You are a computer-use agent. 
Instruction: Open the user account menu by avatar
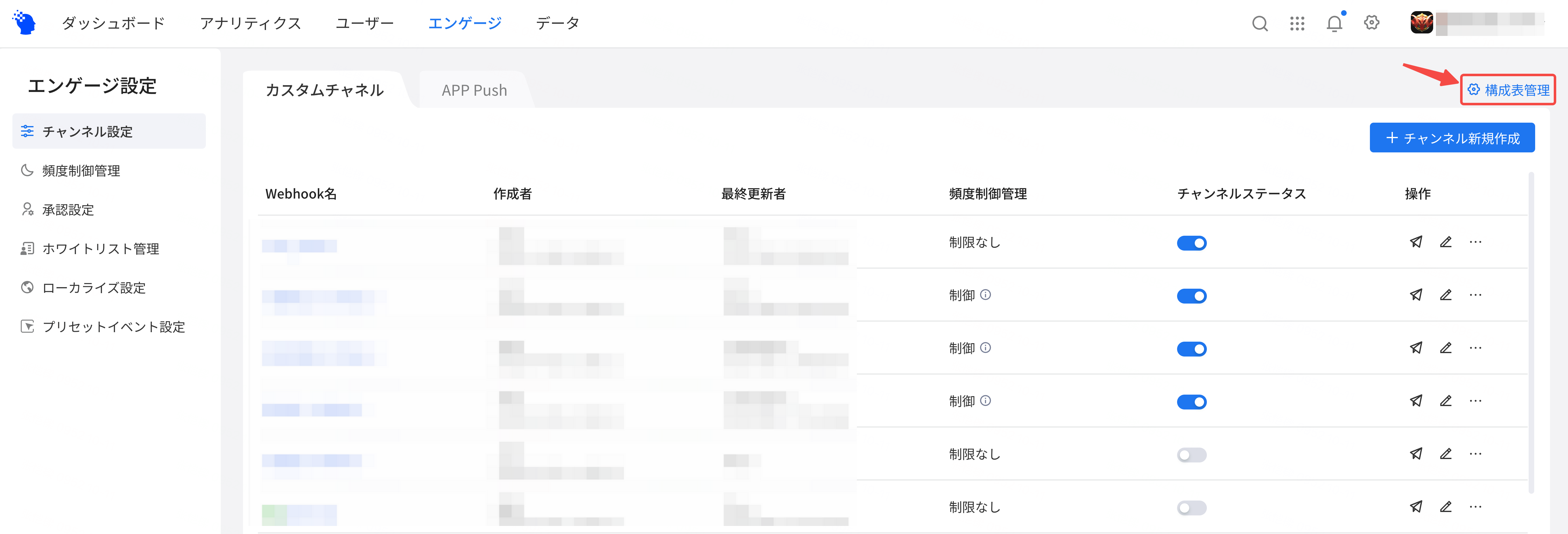1421,23
